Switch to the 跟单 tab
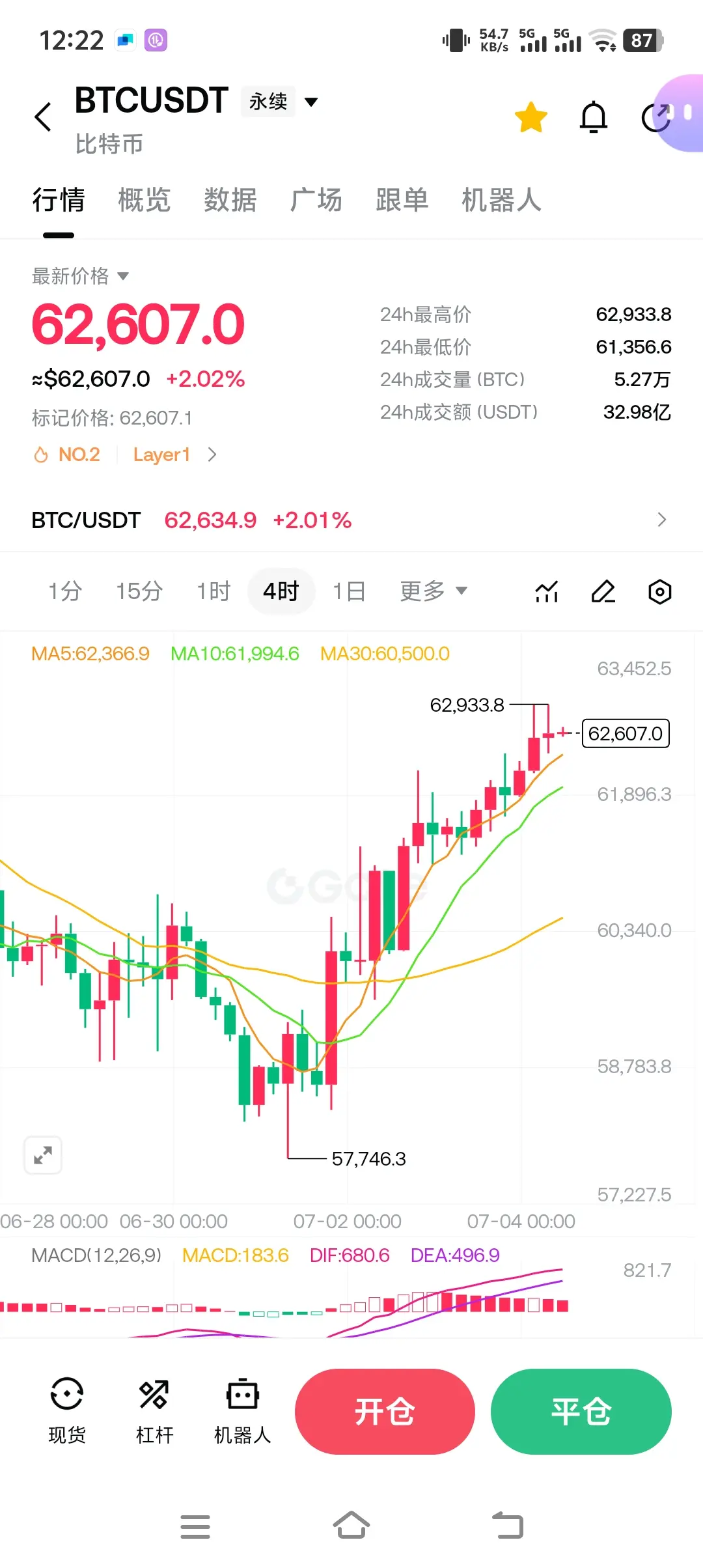Viewport: 703px width, 1568px height. pos(402,200)
